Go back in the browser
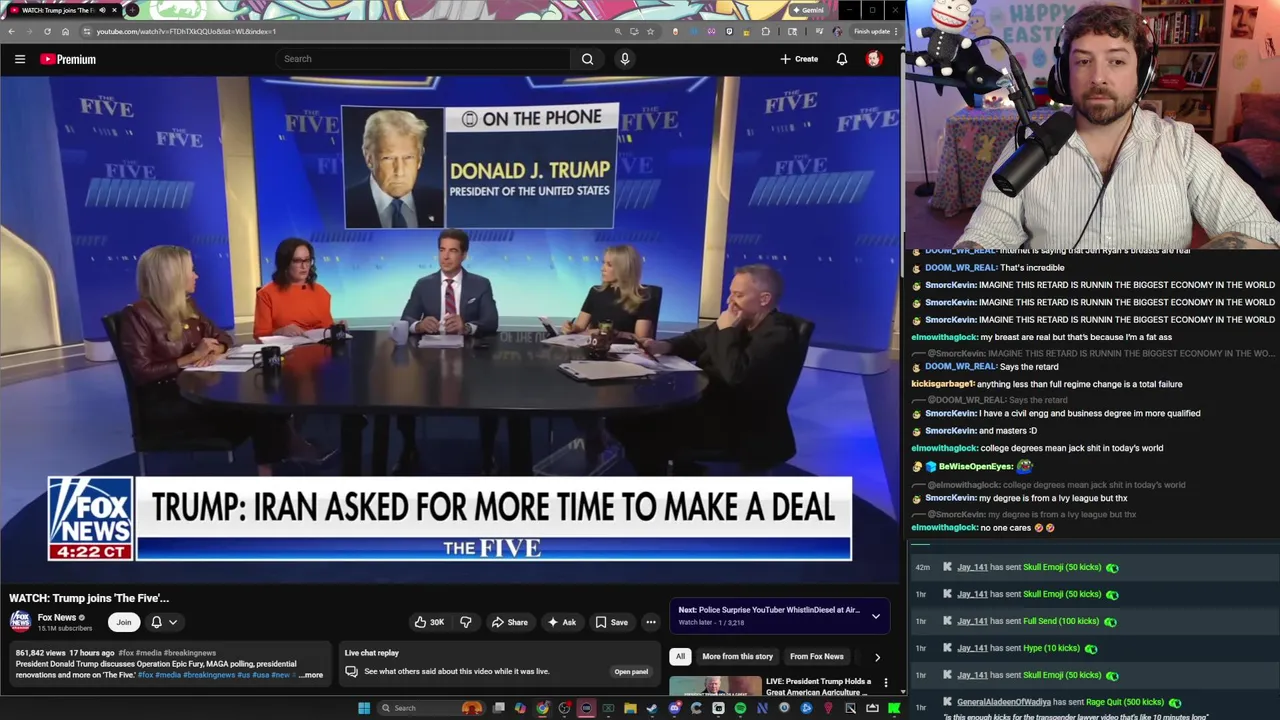Viewport: 1280px width, 720px height. (11, 31)
